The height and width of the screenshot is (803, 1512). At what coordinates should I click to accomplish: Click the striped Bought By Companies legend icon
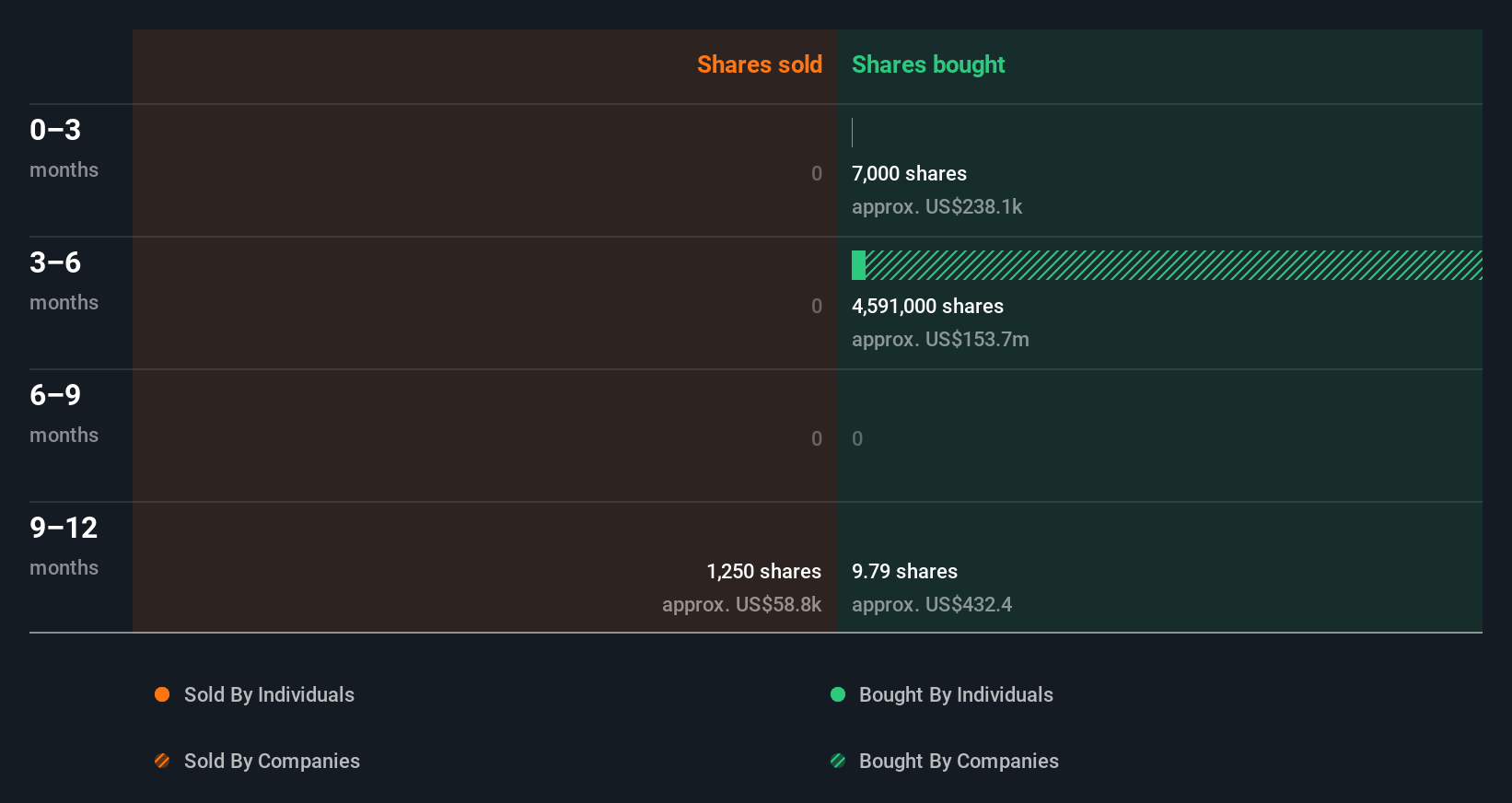[x=838, y=761]
